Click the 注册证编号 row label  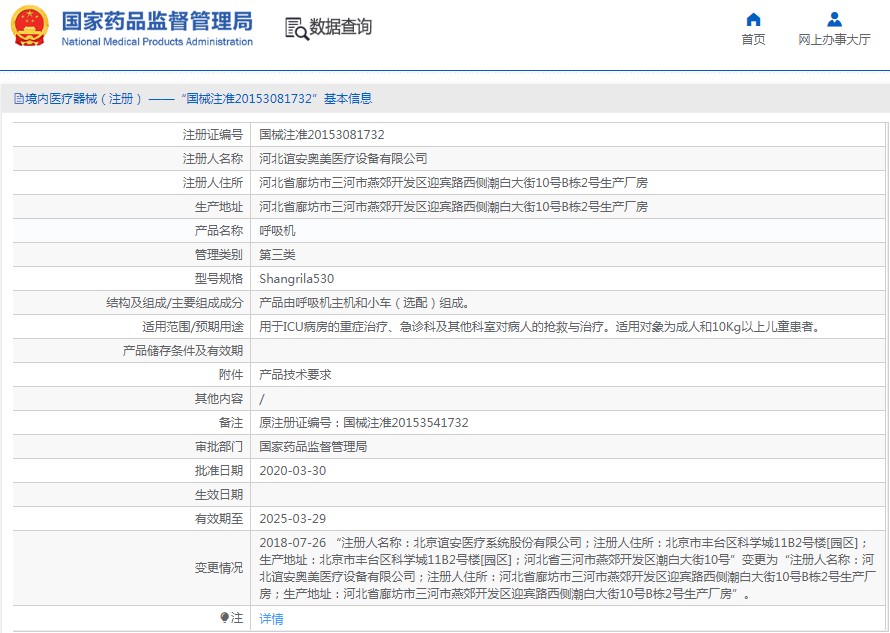click(x=213, y=135)
